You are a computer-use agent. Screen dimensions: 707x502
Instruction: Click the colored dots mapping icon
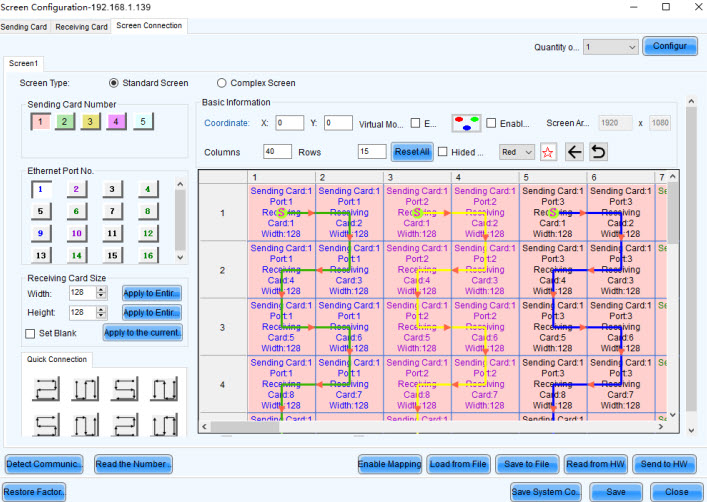tap(465, 123)
